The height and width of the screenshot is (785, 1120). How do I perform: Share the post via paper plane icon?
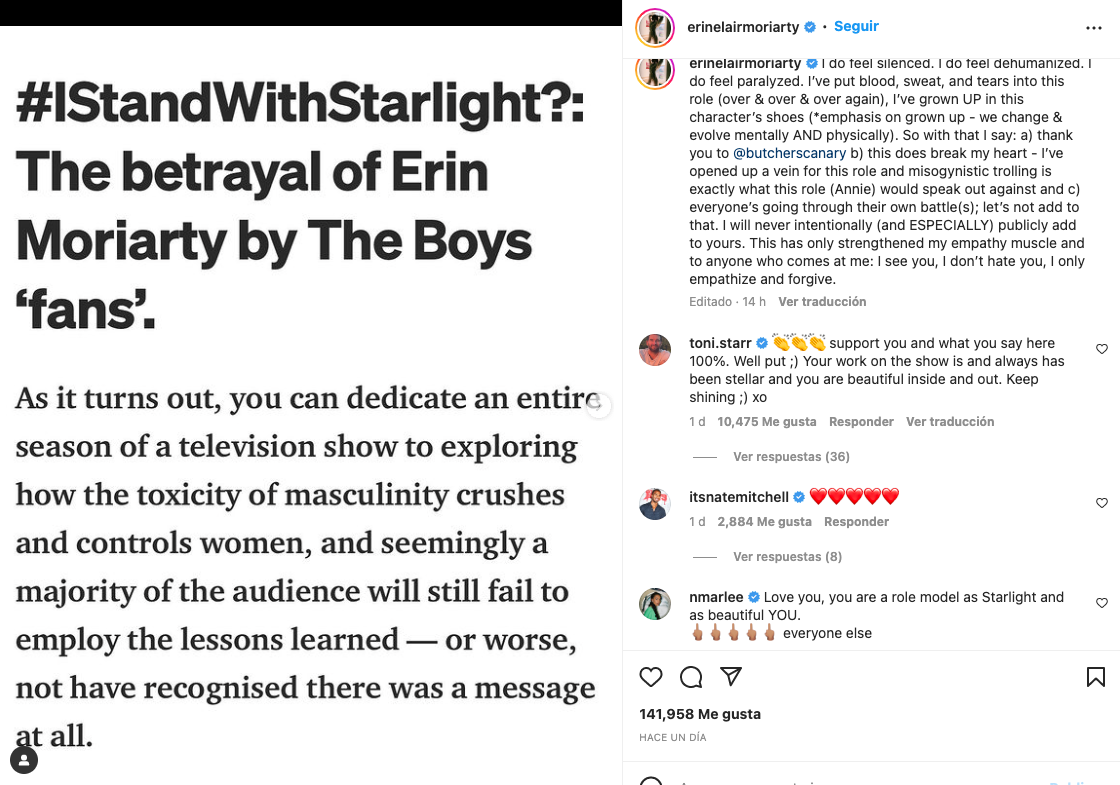point(731,677)
